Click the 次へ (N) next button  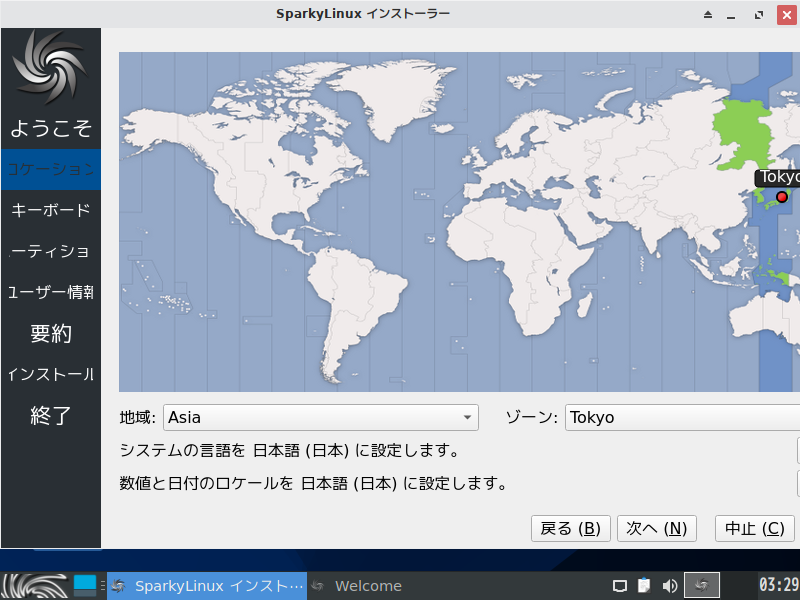657,528
